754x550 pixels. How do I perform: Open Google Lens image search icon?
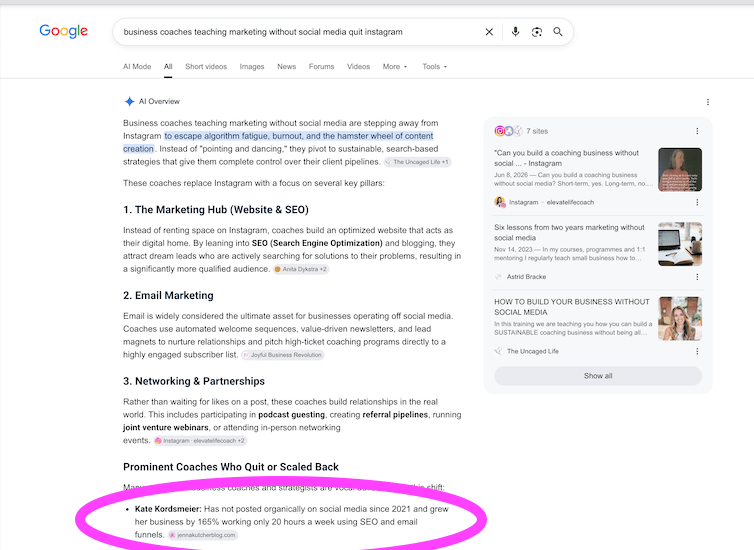pyautogui.click(x=537, y=32)
